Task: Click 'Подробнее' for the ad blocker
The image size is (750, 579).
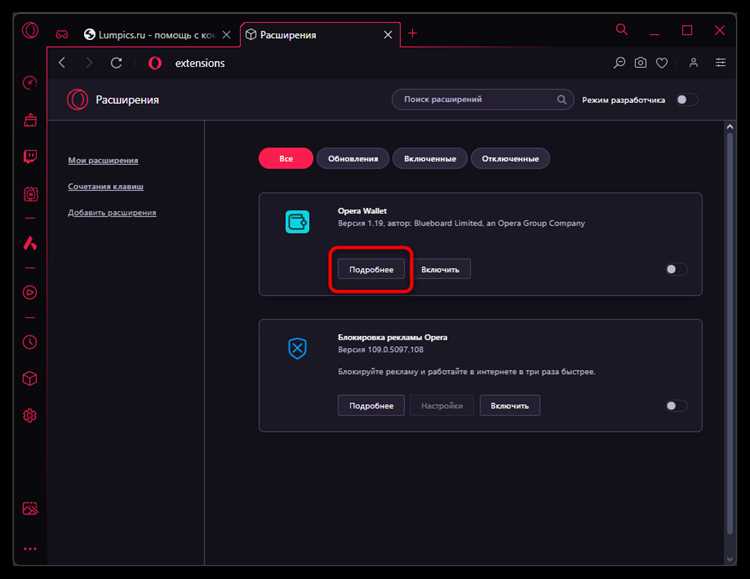Action: (x=371, y=406)
